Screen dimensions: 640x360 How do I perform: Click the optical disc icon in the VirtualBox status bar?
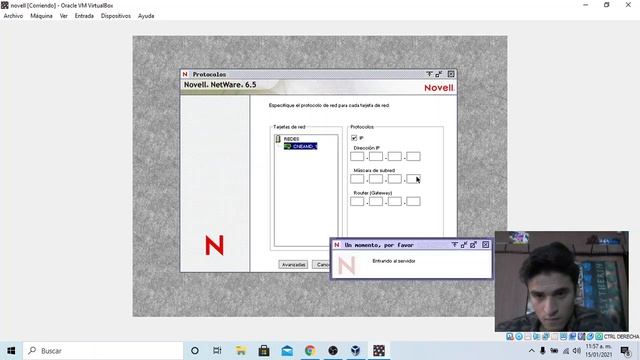pyautogui.click(x=519, y=337)
